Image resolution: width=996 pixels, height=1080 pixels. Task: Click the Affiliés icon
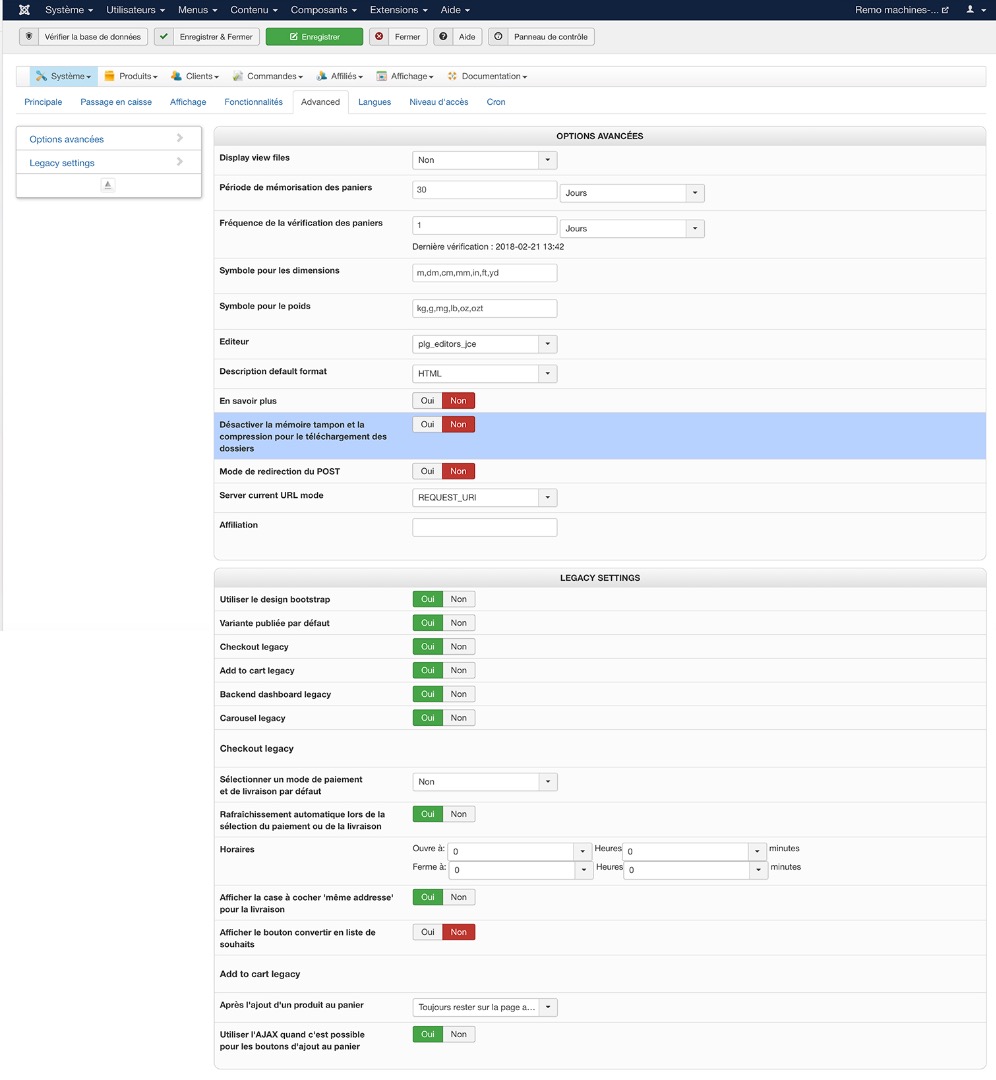tap(322, 76)
